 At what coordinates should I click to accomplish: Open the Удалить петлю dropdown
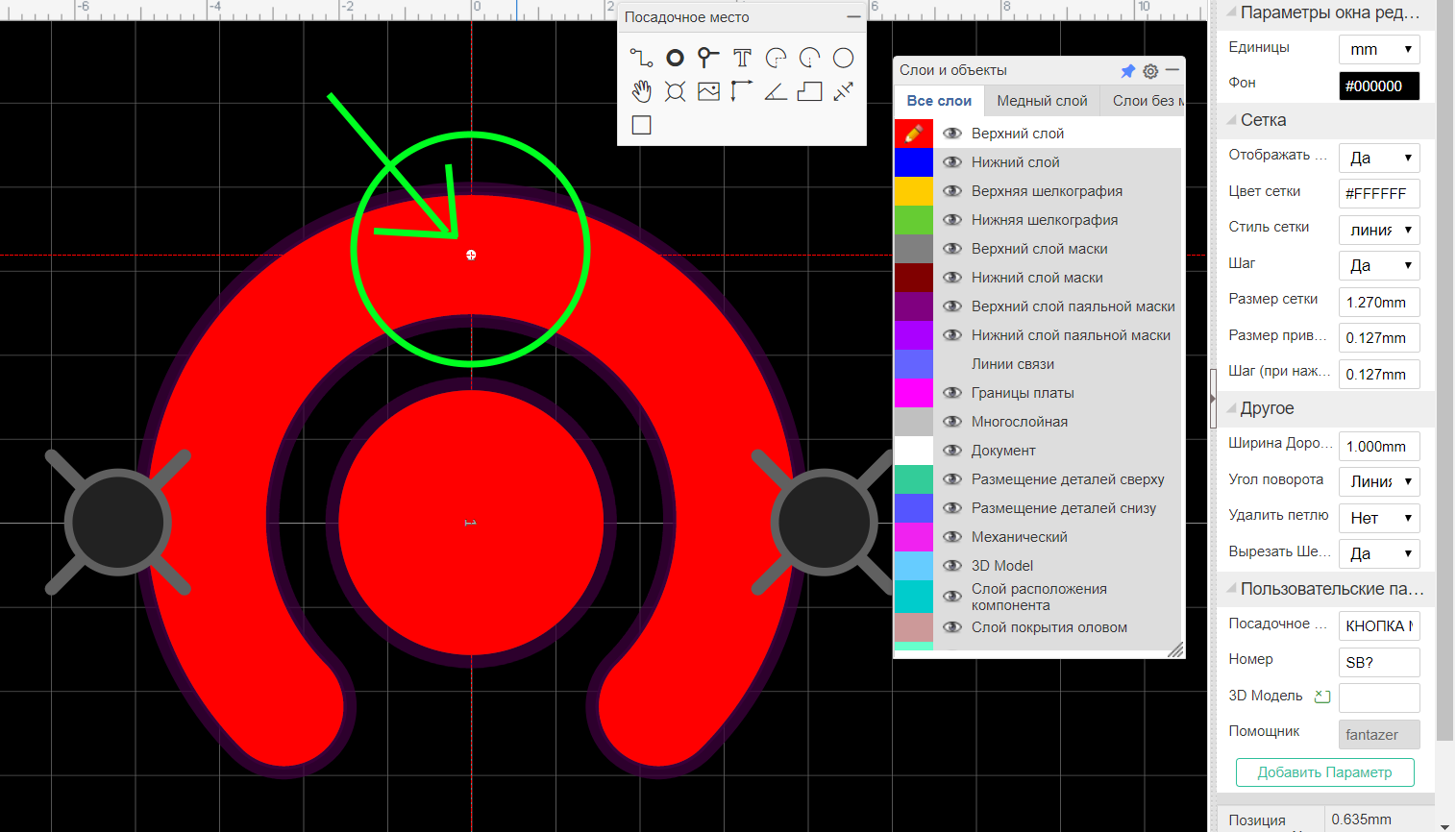1379,518
